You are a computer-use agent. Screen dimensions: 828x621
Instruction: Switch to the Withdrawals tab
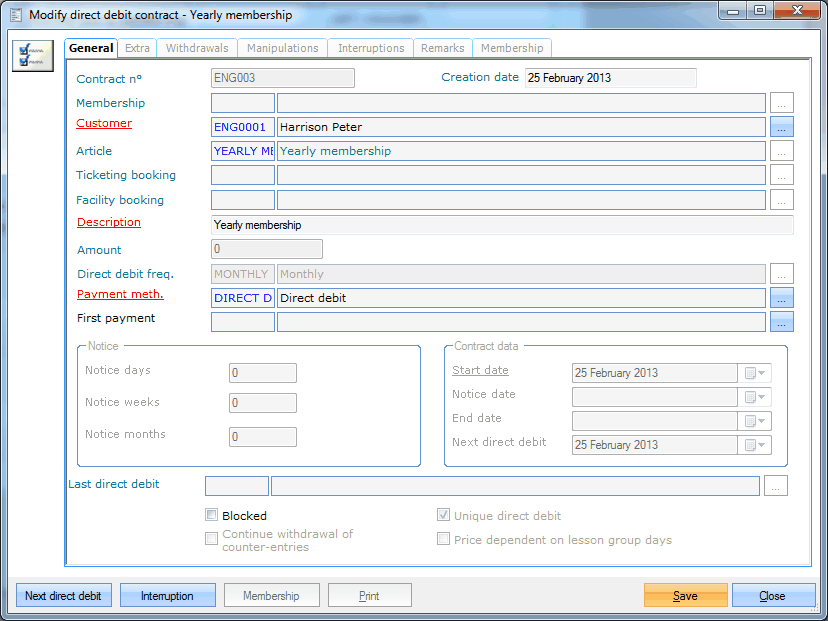pyautogui.click(x=197, y=48)
